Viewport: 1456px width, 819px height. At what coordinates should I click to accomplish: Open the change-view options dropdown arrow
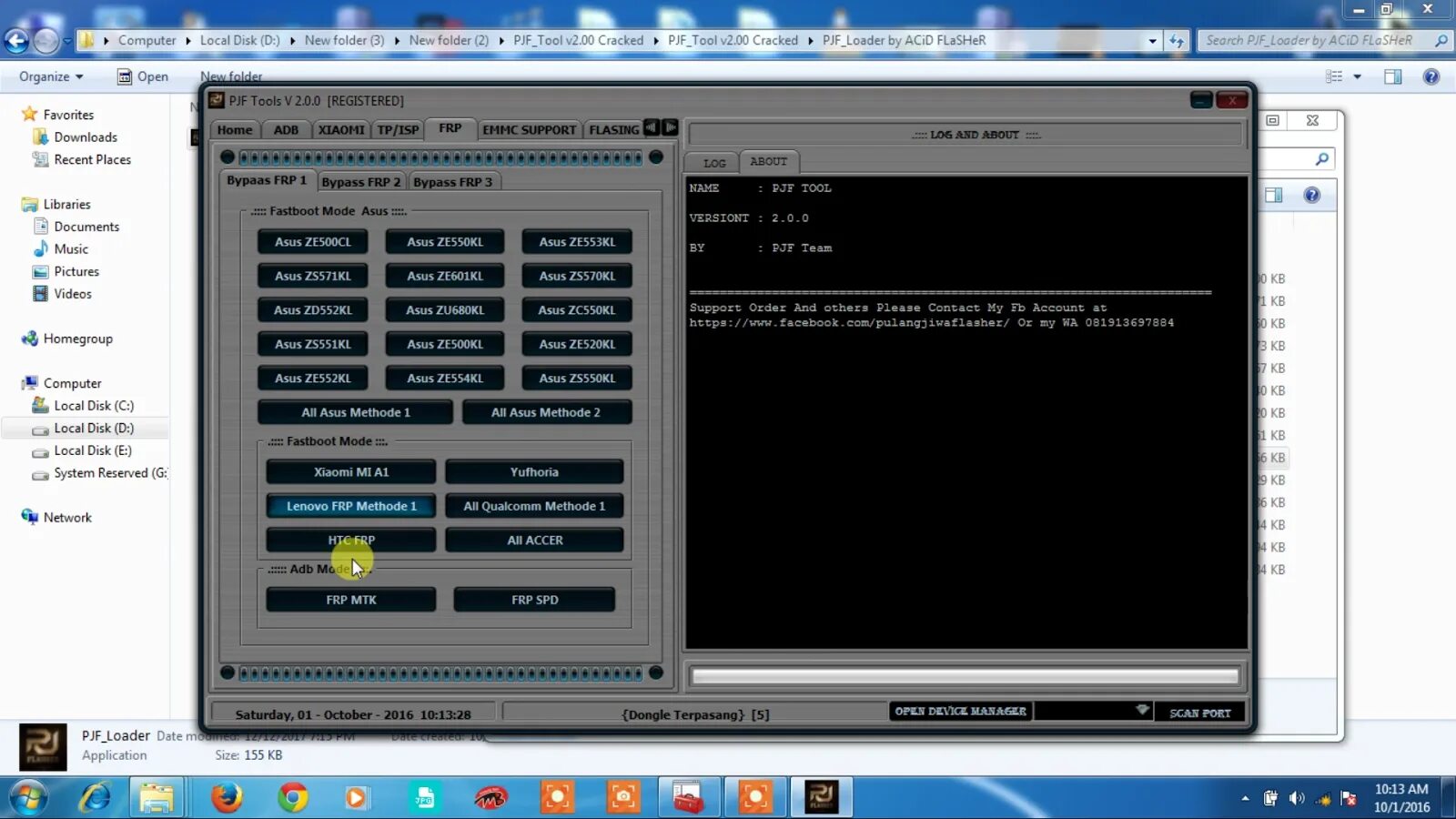(1357, 77)
